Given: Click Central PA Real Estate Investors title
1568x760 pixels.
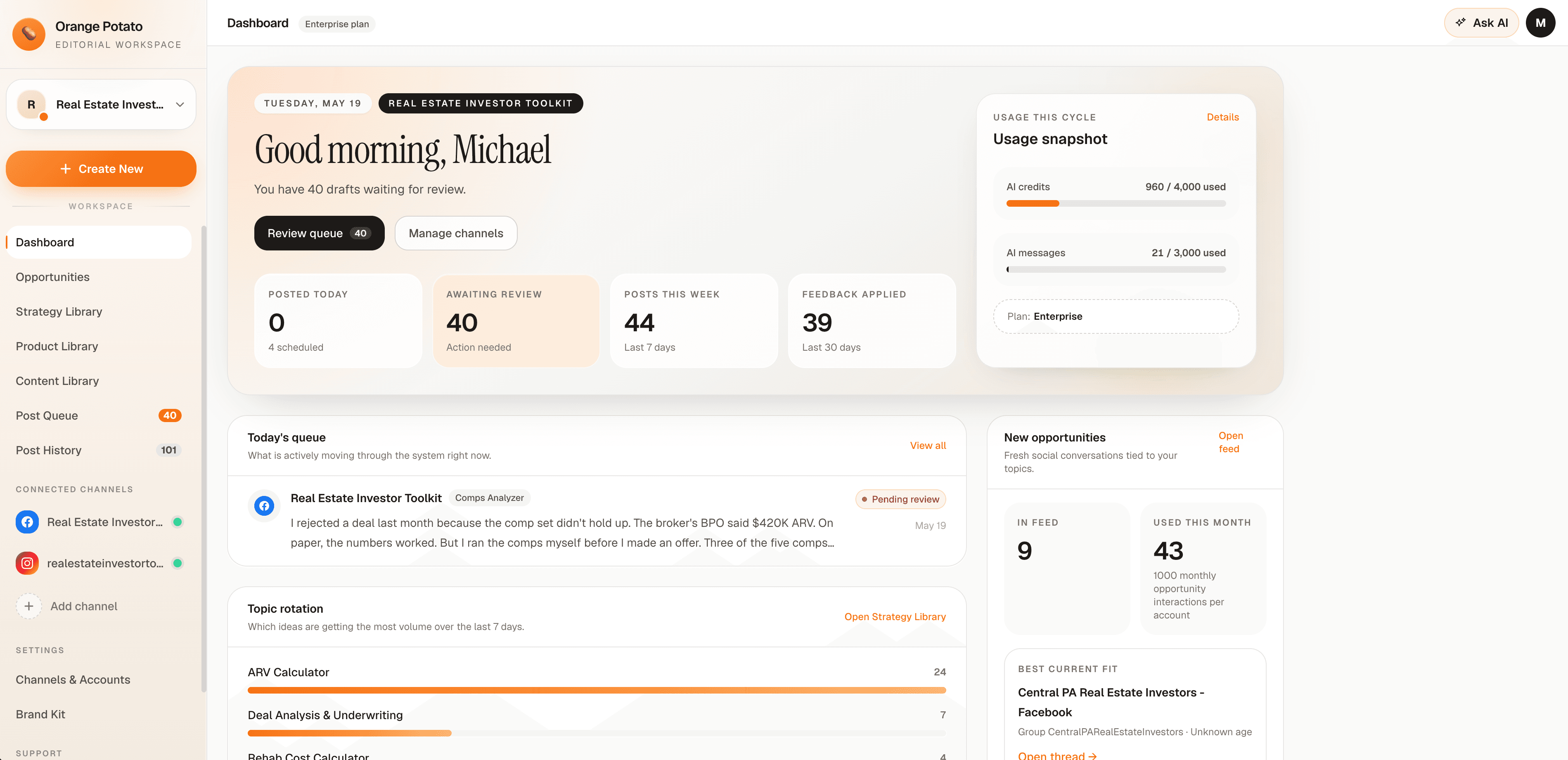Looking at the screenshot, I should pos(1111,702).
